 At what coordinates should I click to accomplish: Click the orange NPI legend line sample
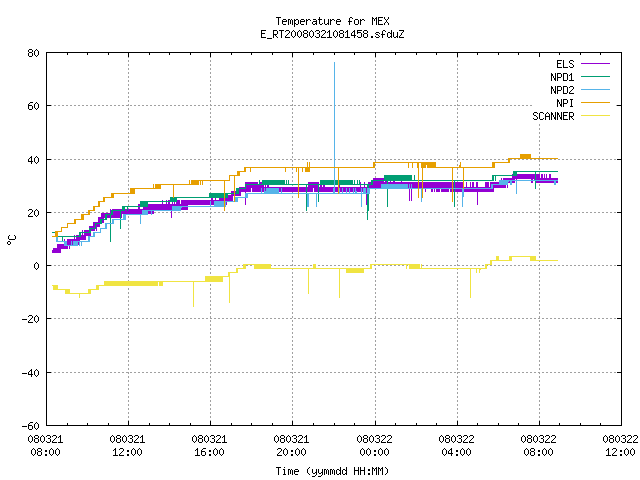(595, 102)
